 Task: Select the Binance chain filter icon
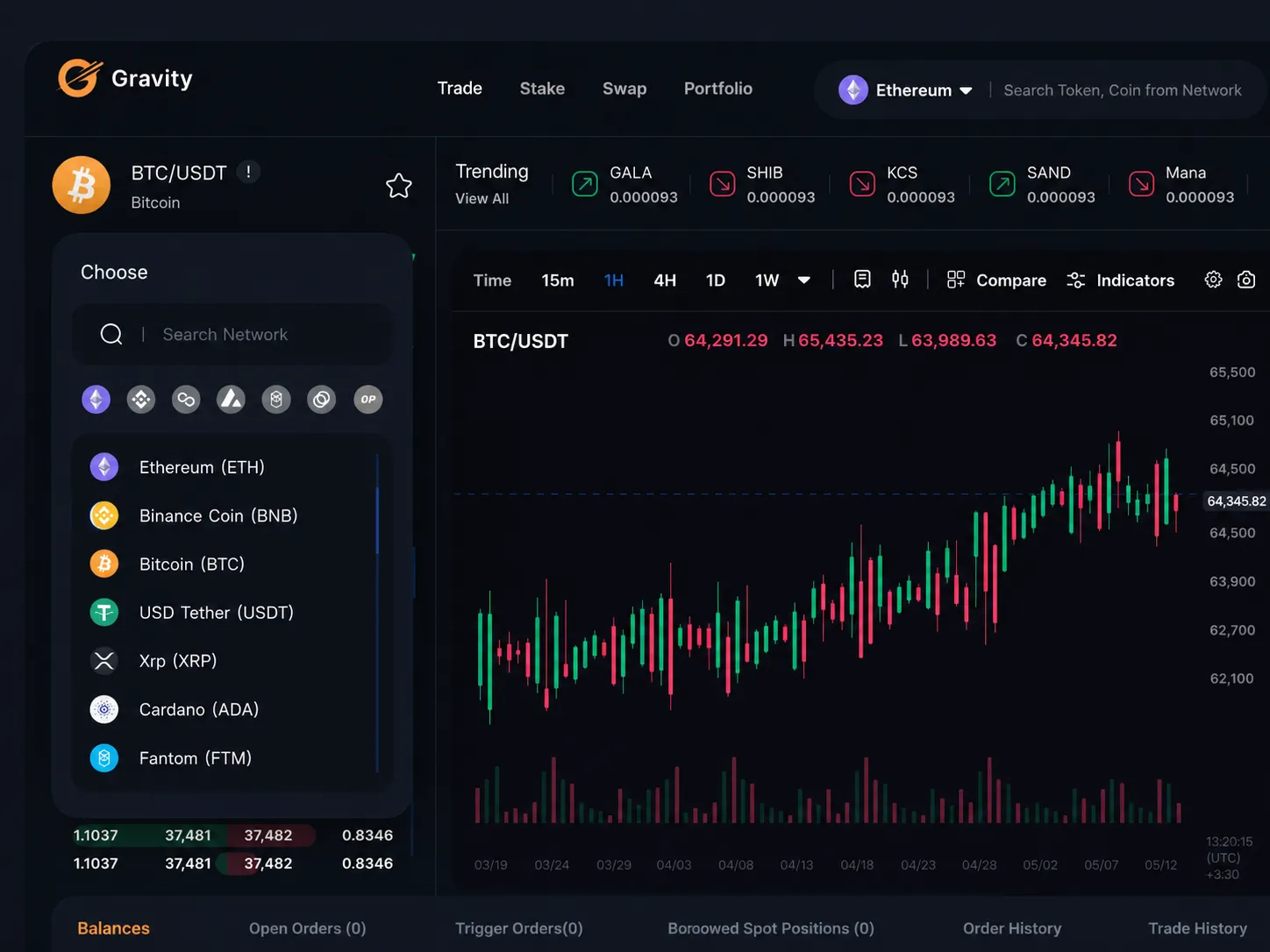pos(141,400)
